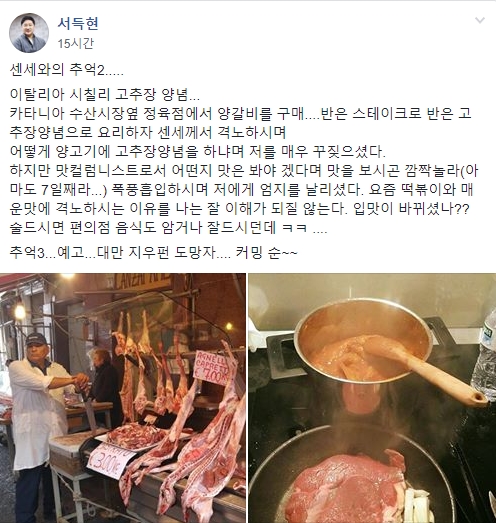Click the line starting 술드시면 편의점 음식도
Image resolution: width=496 pixels, height=523 pixels.
[168, 228]
